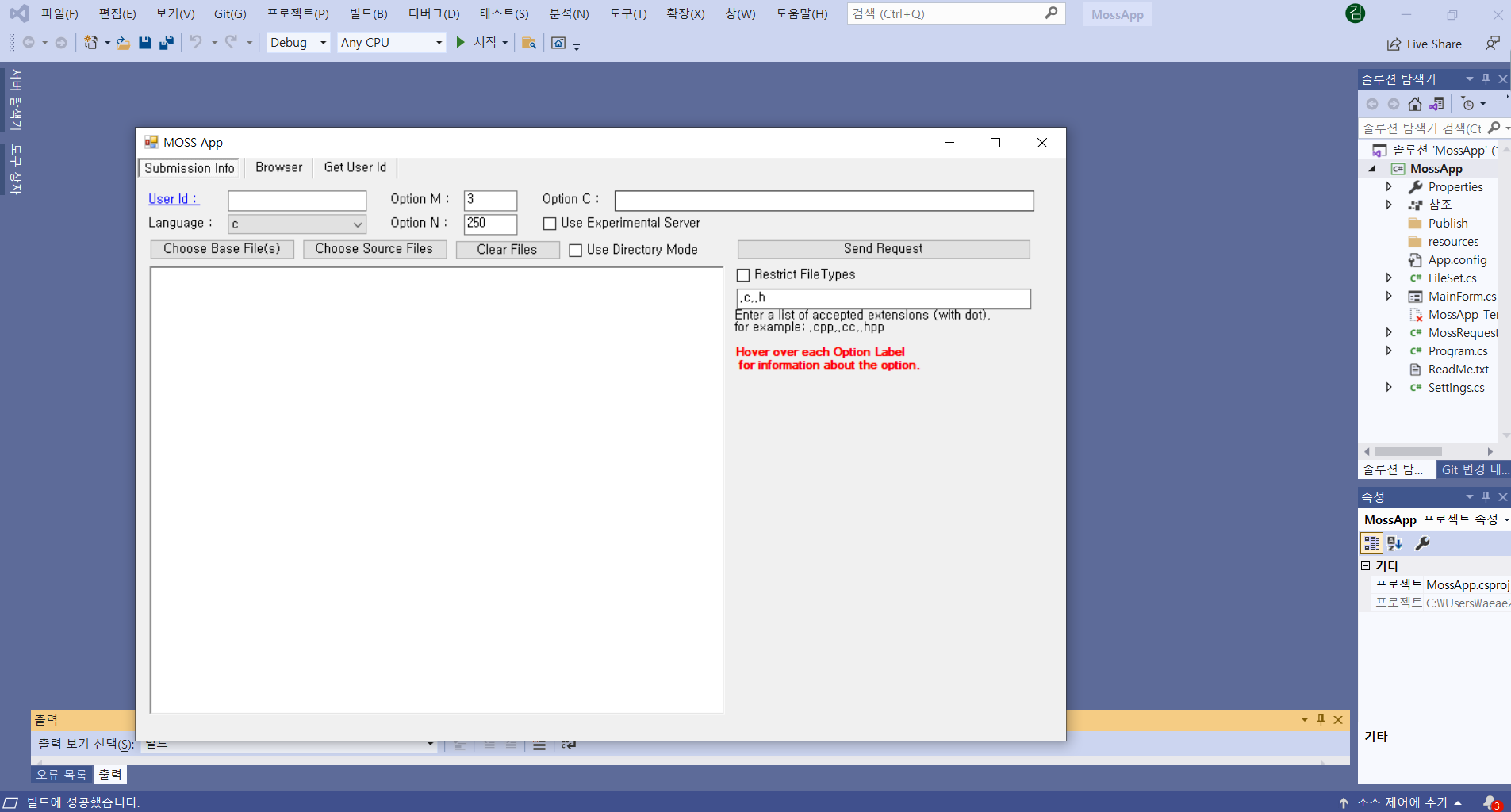Image resolution: width=1511 pixels, height=812 pixels.
Task: Click the Property Pages wrench icon
Action: 1423,543
